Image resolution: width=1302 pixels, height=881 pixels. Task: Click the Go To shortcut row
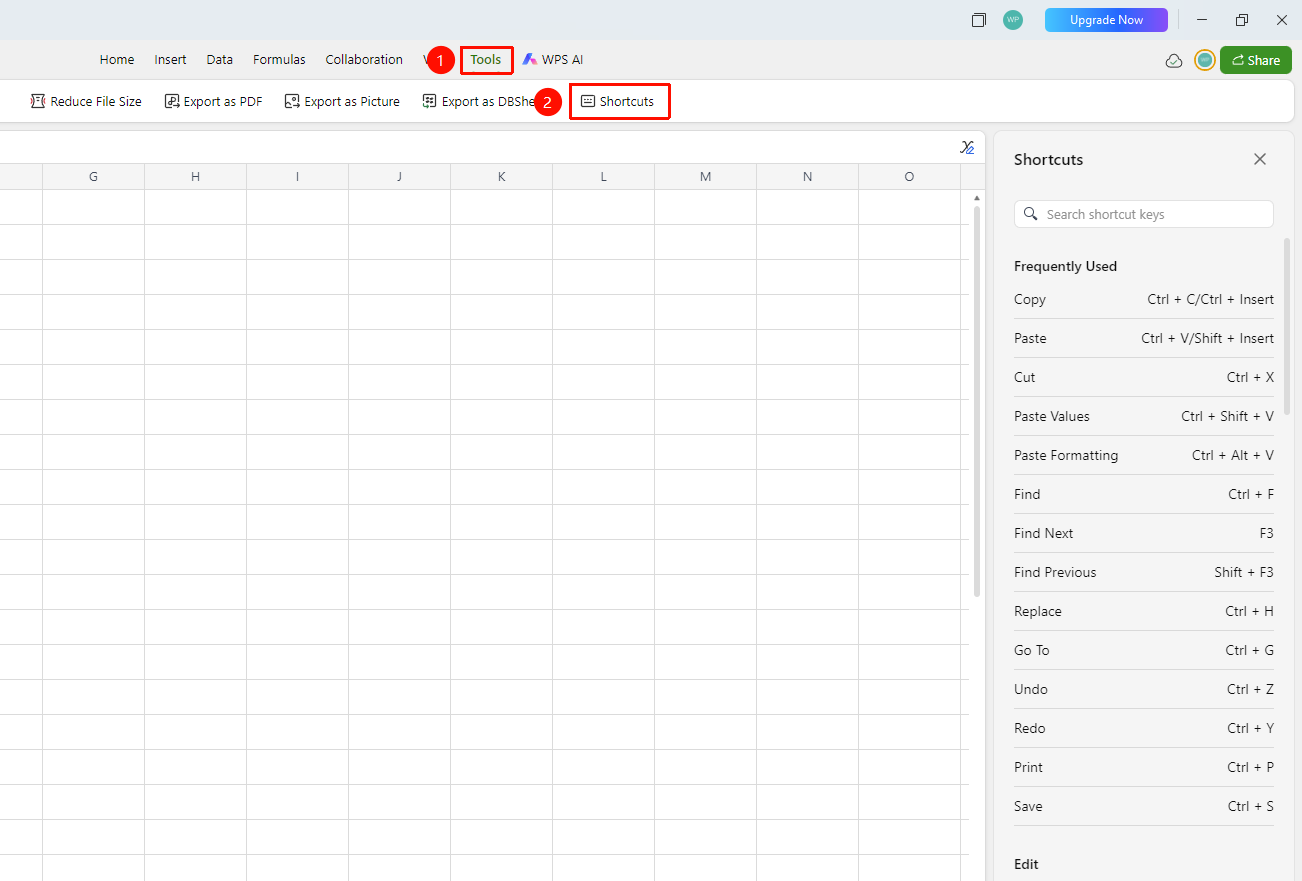(1144, 650)
